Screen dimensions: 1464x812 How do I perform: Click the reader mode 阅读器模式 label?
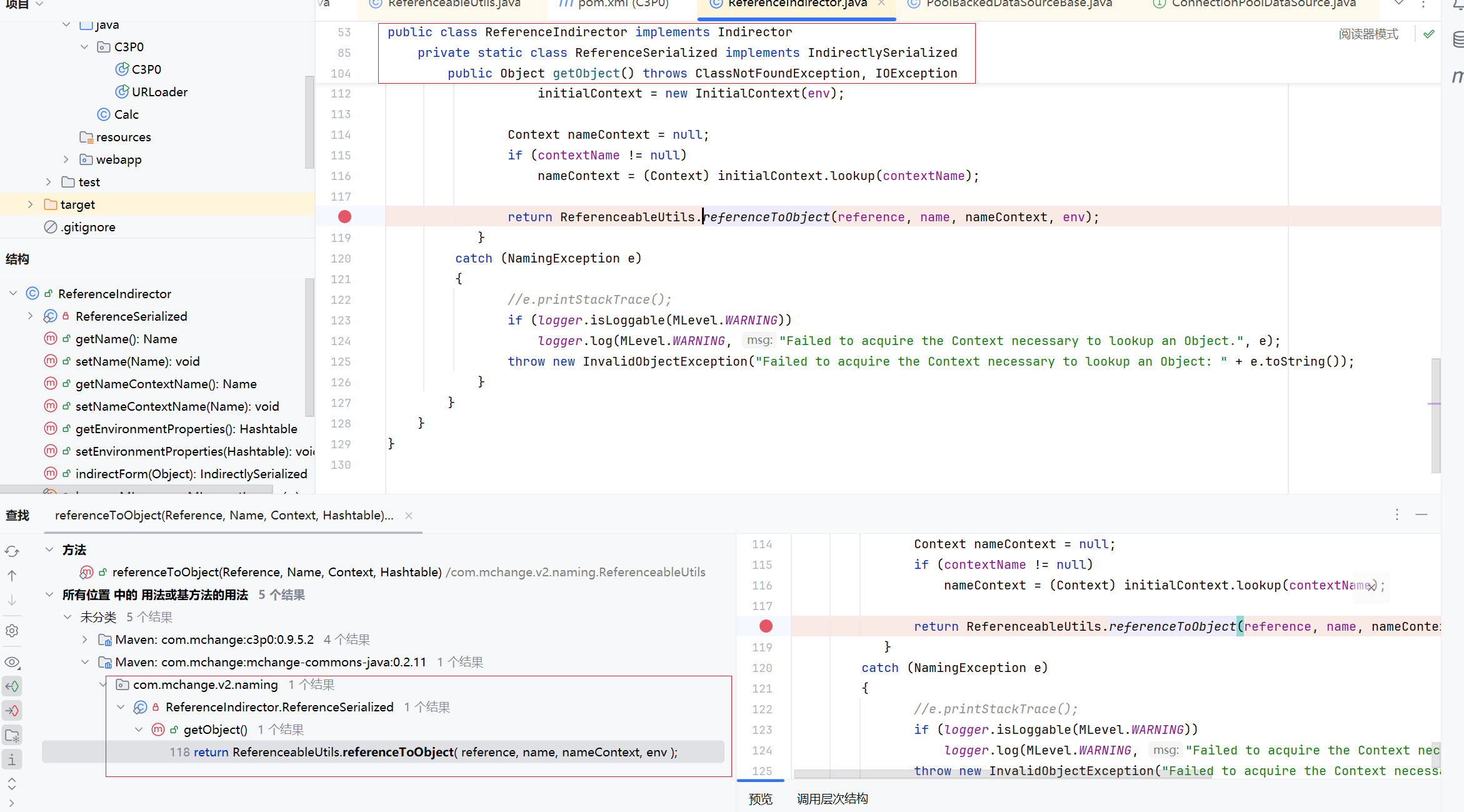pos(1368,34)
